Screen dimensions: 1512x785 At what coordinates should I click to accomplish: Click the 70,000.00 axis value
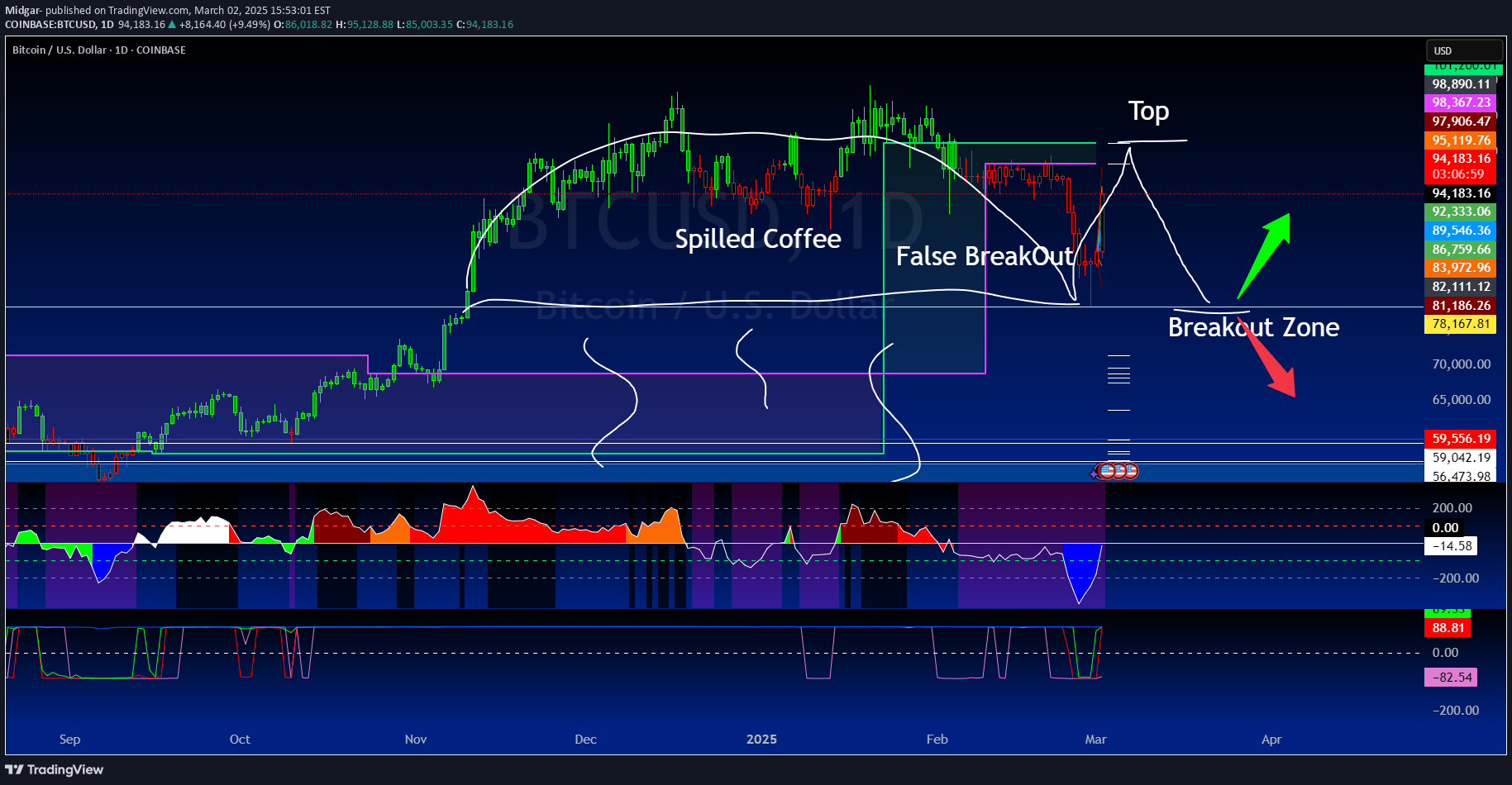click(1462, 364)
